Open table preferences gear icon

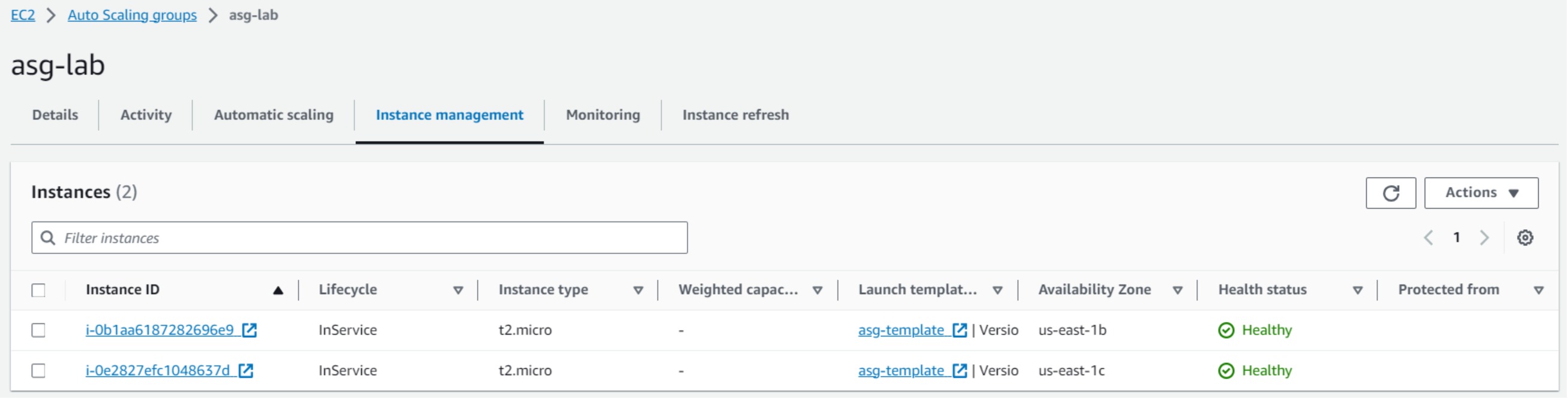(x=1525, y=238)
